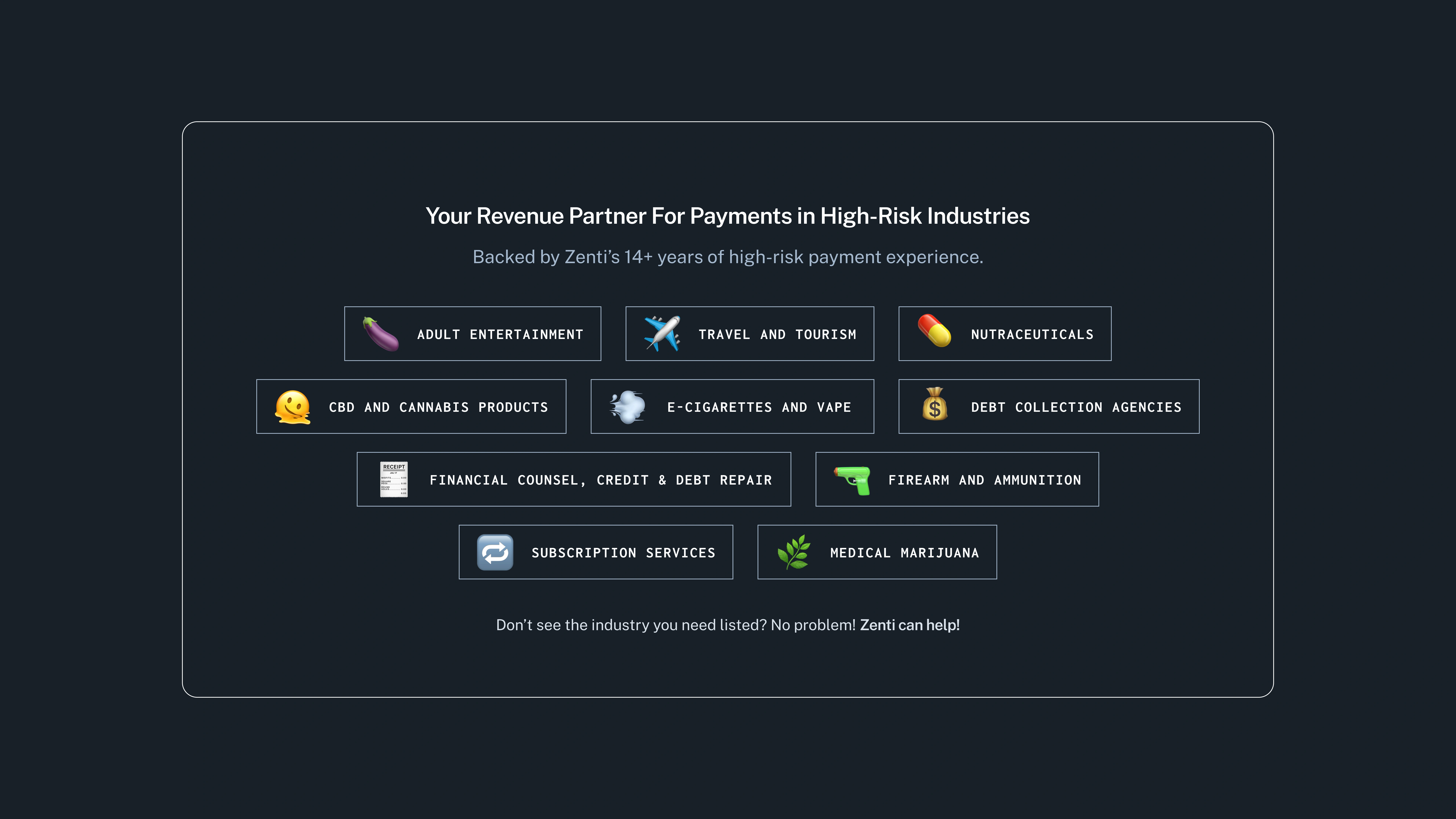
Task: Click the Zenti can help! link
Action: 909,625
